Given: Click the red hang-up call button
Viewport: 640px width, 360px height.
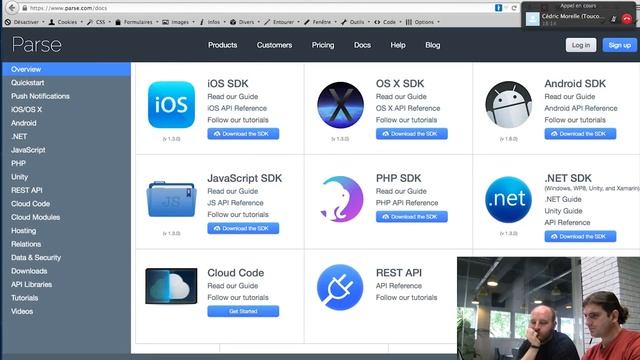Looking at the screenshot, I should coord(627,19).
